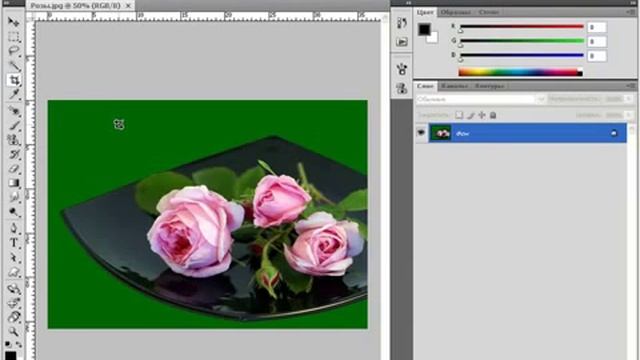The width and height of the screenshot is (640, 360).
Task: Click the G value input field
Action: [x=597, y=42]
